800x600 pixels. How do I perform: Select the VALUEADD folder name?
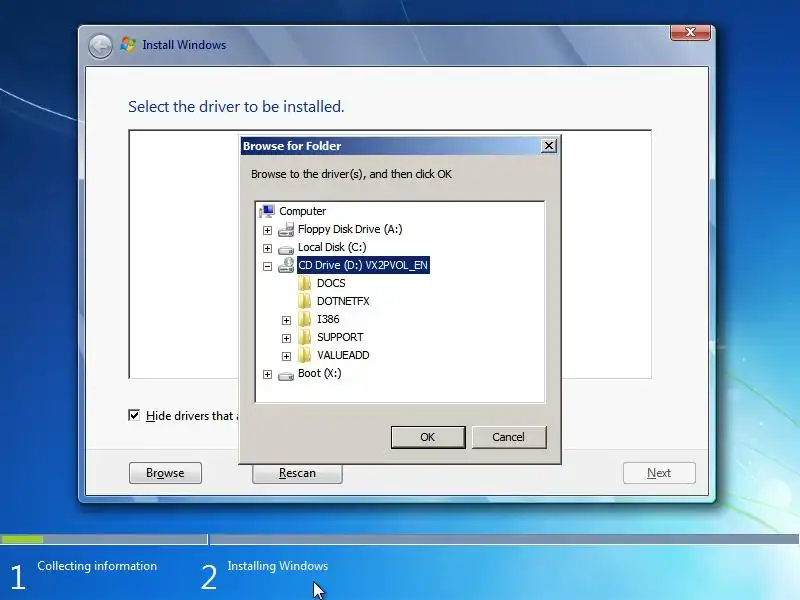point(343,355)
